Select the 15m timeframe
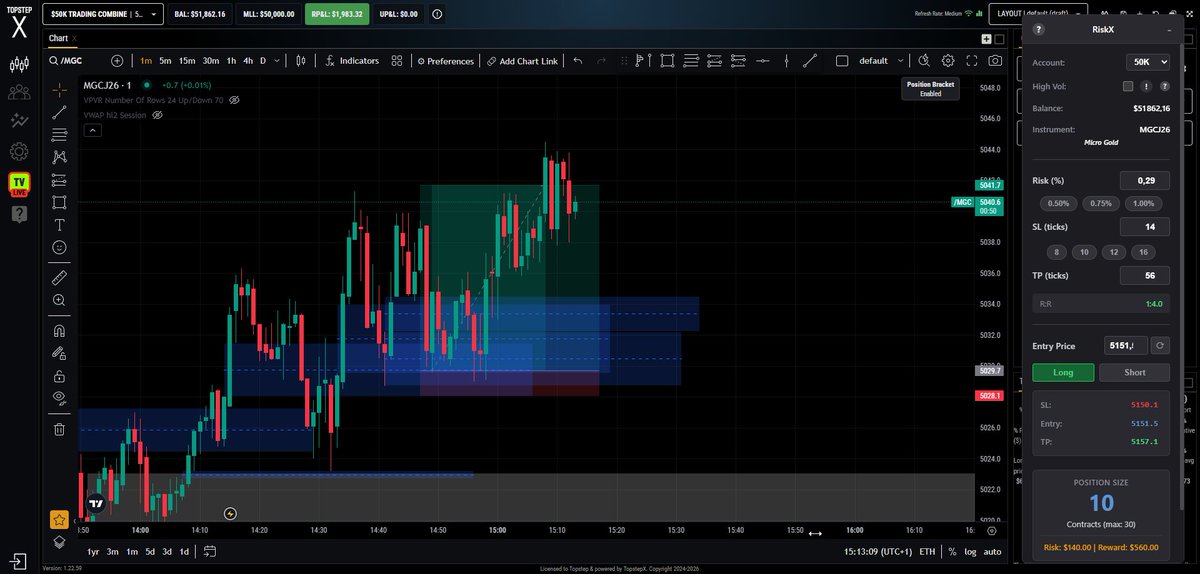This screenshot has height=574, width=1200. tap(187, 61)
